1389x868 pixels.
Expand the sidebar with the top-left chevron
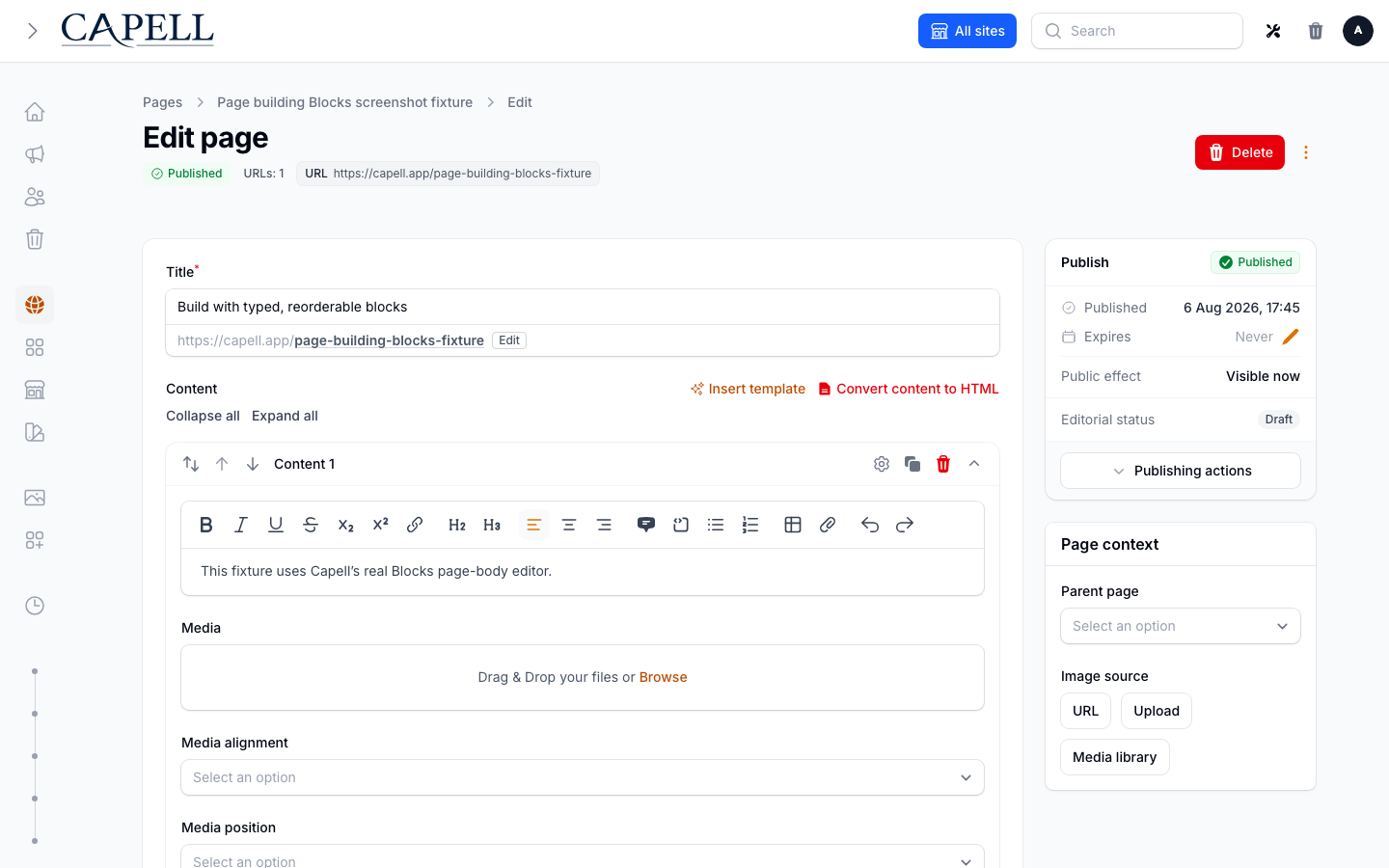point(32,31)
